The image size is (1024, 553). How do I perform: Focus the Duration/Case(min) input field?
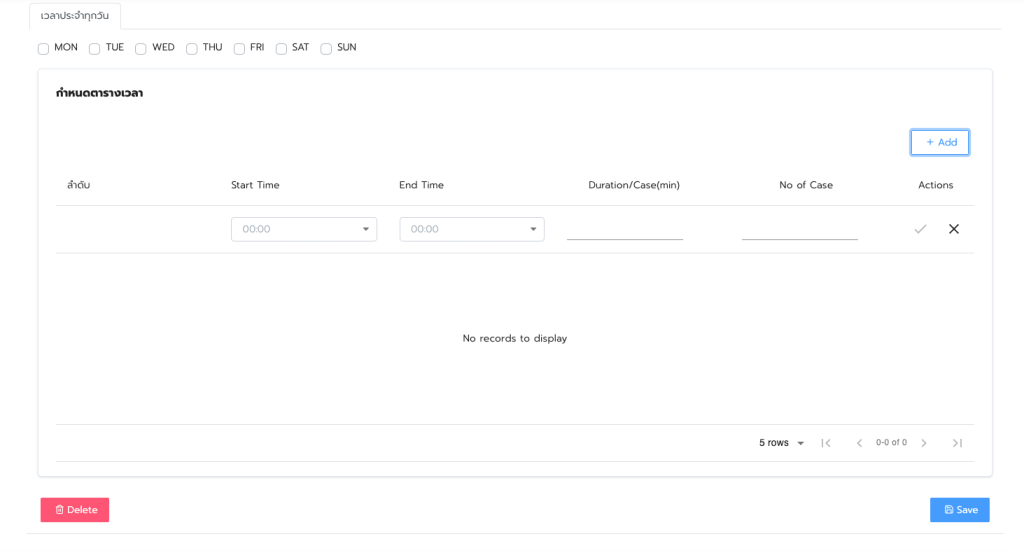tap(624, 229)
